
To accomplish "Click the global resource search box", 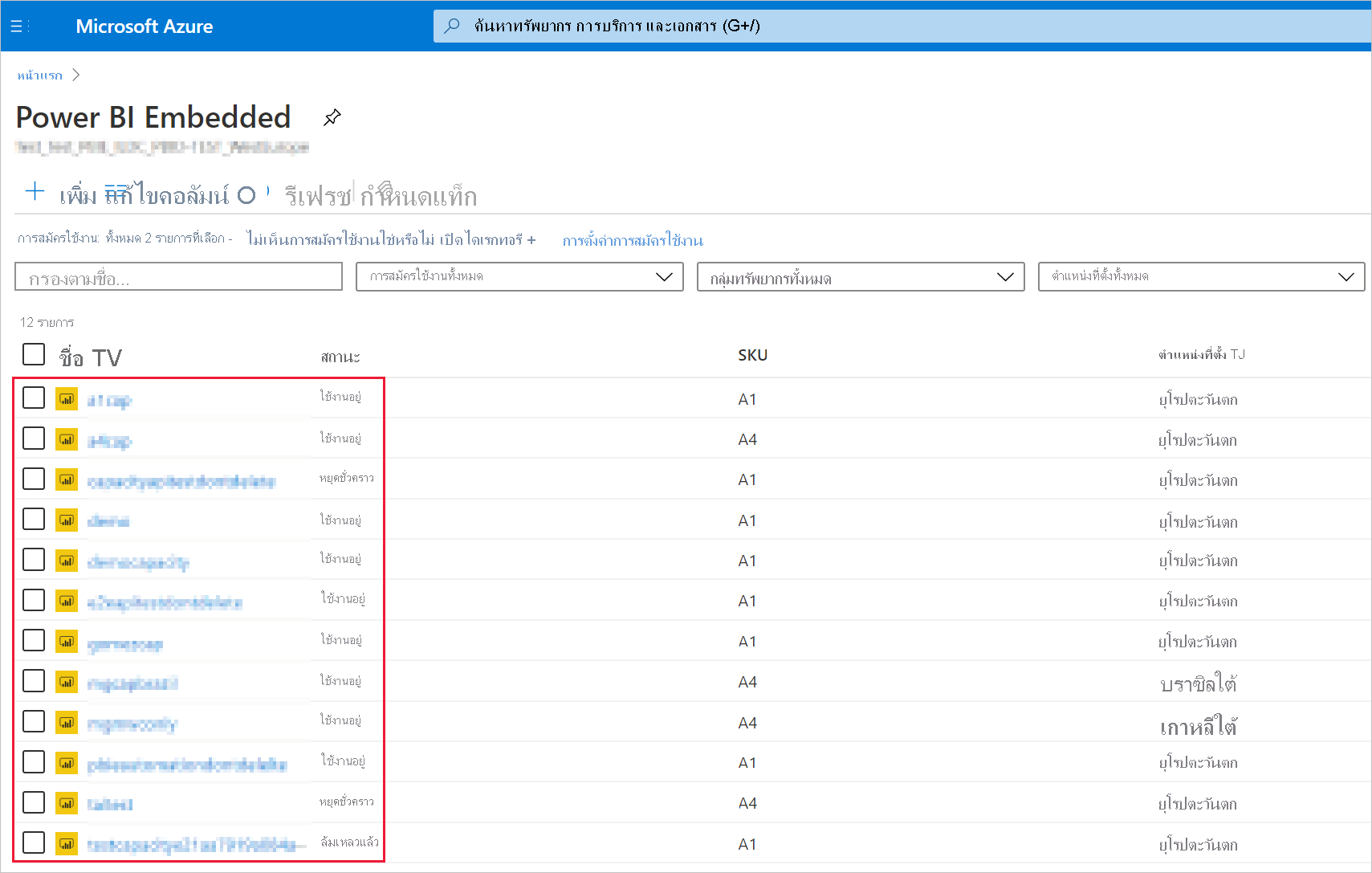I will click(902, 26).
